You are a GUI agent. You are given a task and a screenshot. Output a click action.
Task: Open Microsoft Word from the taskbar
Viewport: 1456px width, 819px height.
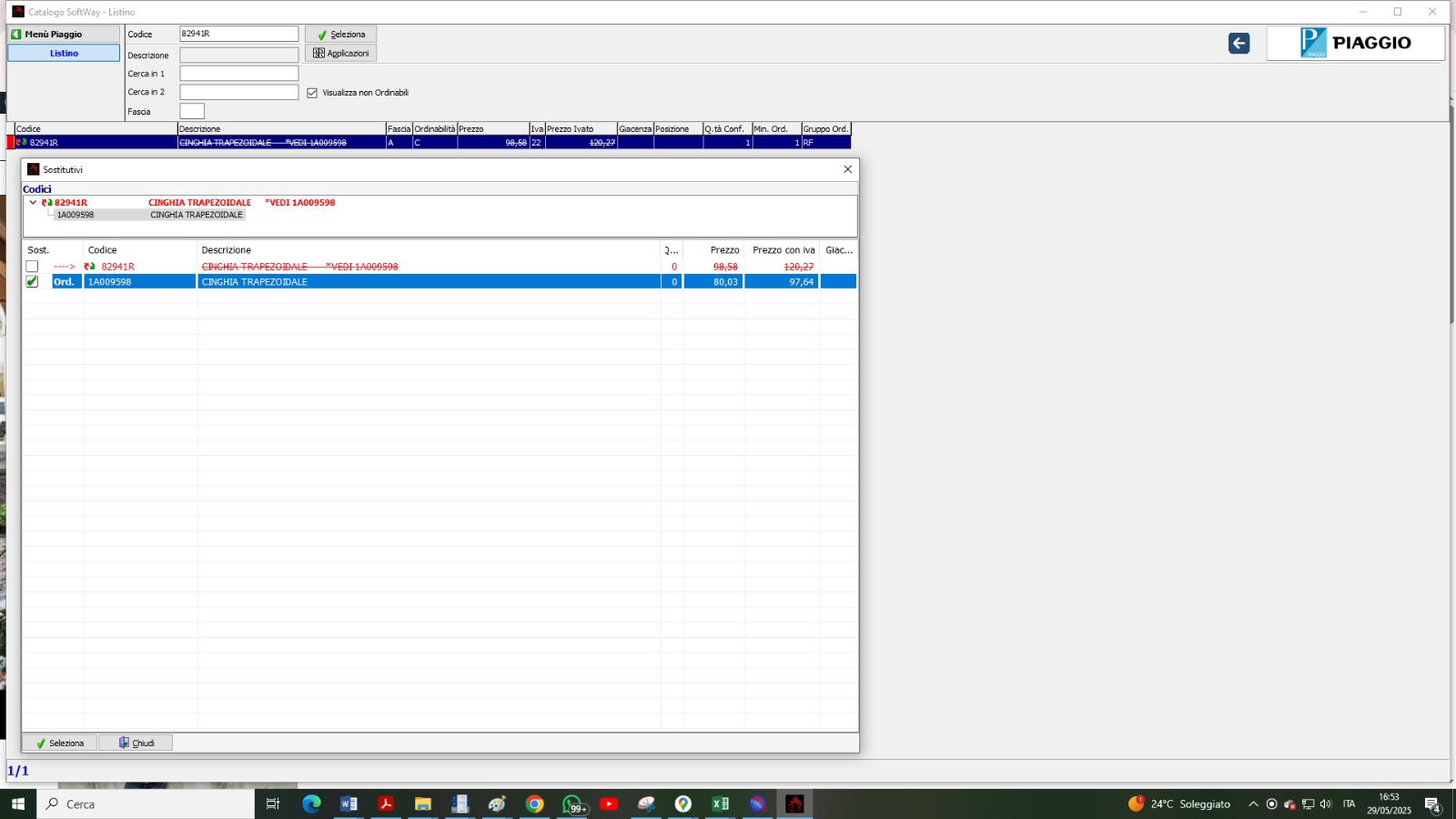pos(348,804)
